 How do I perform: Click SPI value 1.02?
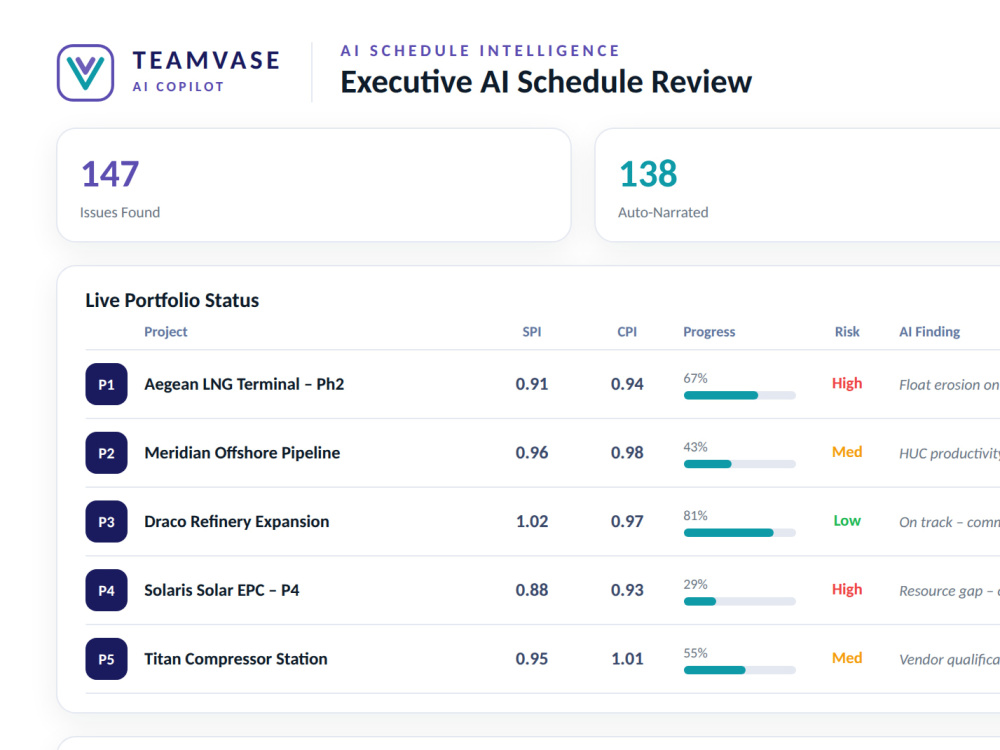coord(532,522)
